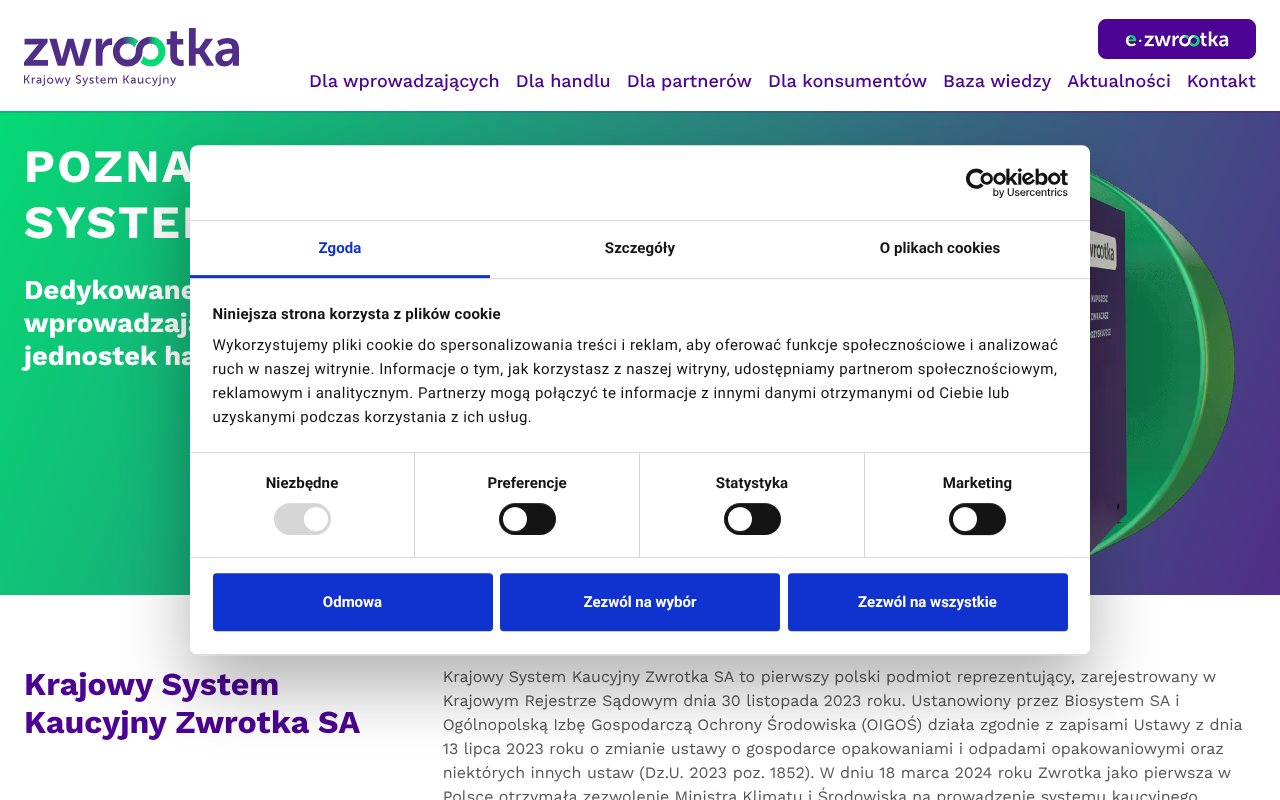Open the O plikach cookies tab
This screenshot has height=800, width=1280.
pyautogui.click(x=939, y=248)
